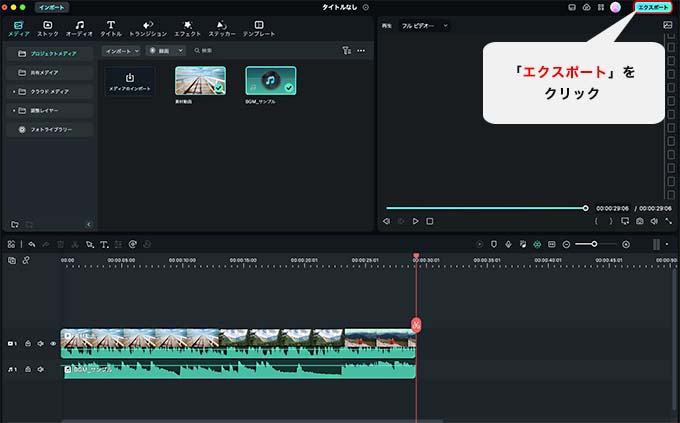
Task: Undo the last action
Action: [x=32, y=244]
